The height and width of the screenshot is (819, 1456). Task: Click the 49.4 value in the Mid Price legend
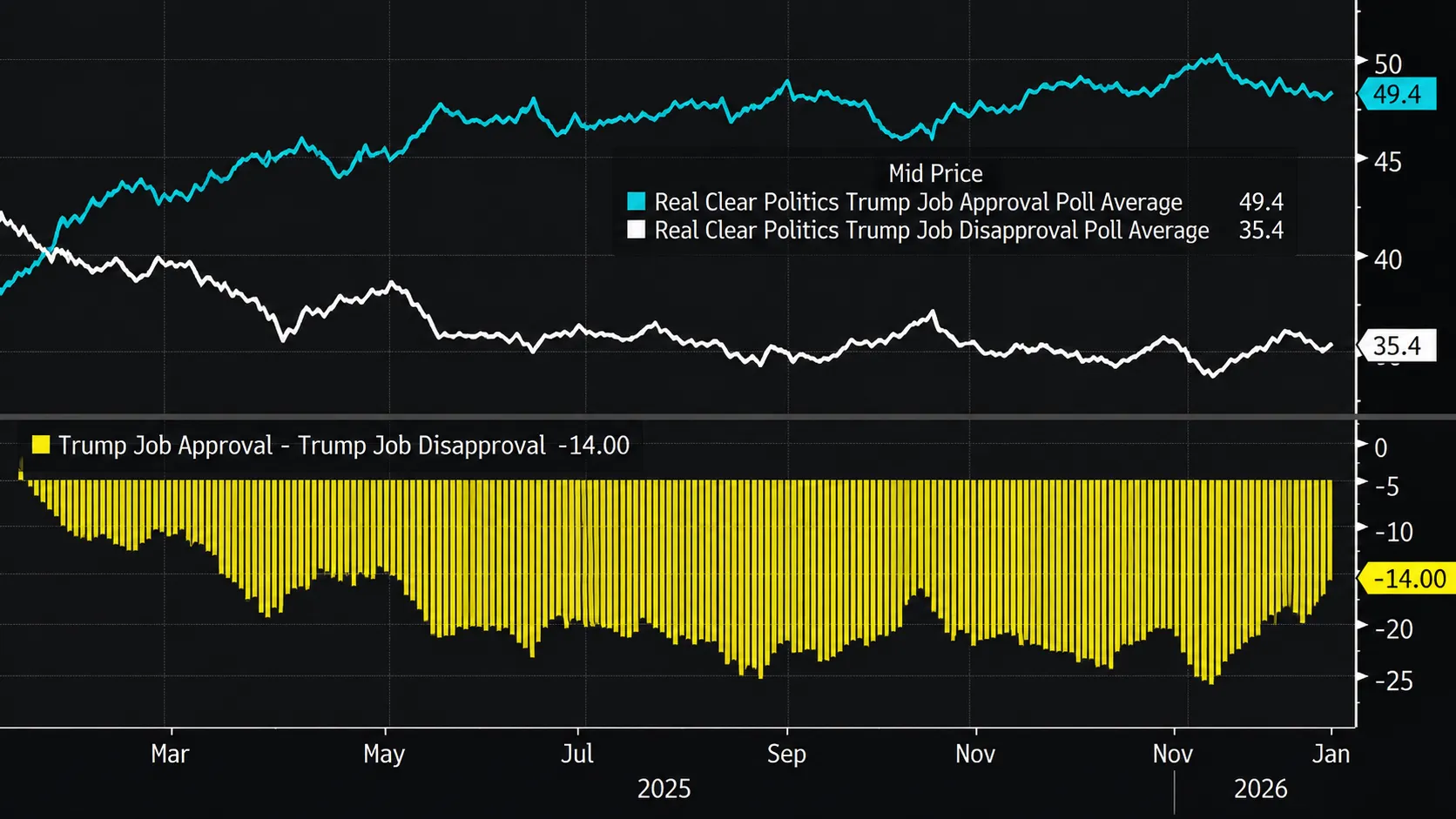pyautogui.click(x=1261, y=202)
